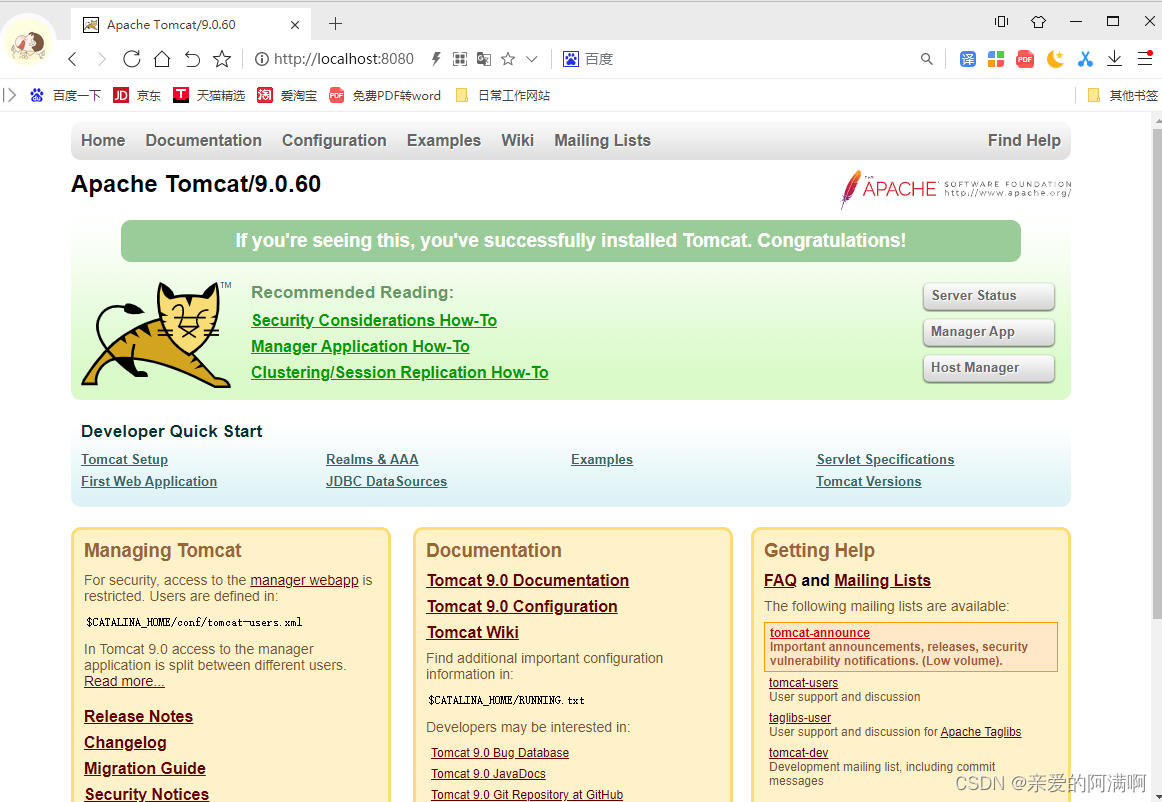The width and height of the screenshot is (1162, 802).
Task: Open Servlet Specifications link
Action: [886, 460]
